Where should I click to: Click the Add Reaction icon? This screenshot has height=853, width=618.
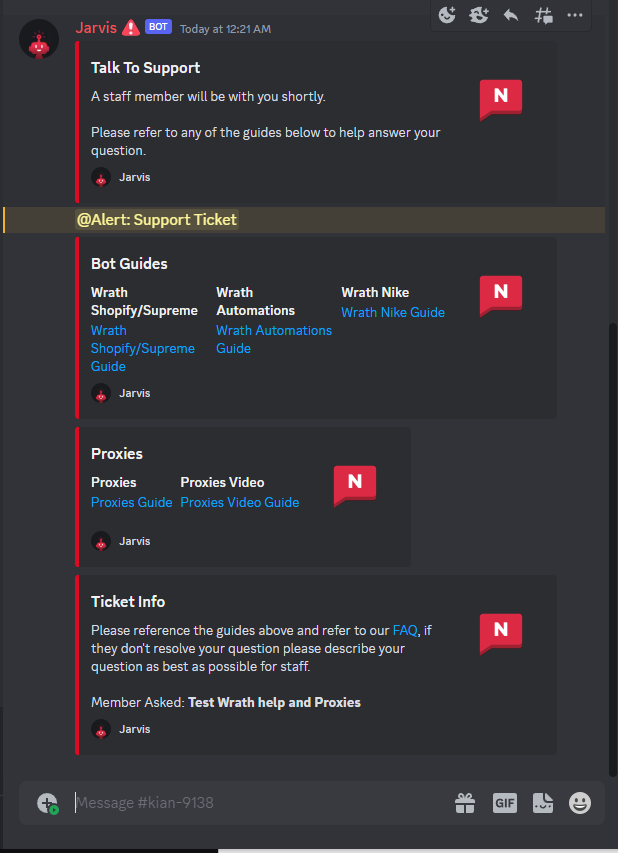click(x=448, y=15)
